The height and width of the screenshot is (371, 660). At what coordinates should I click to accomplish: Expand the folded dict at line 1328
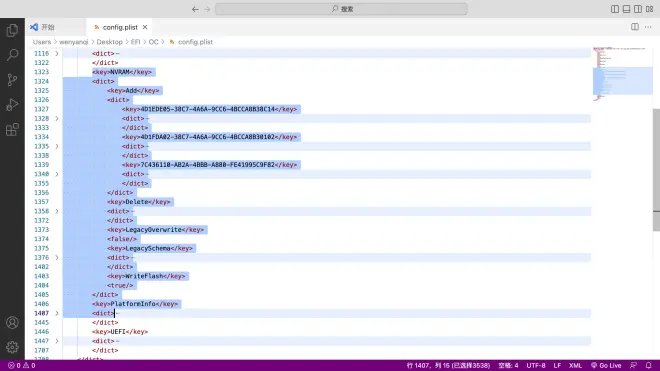coord(57,118)
